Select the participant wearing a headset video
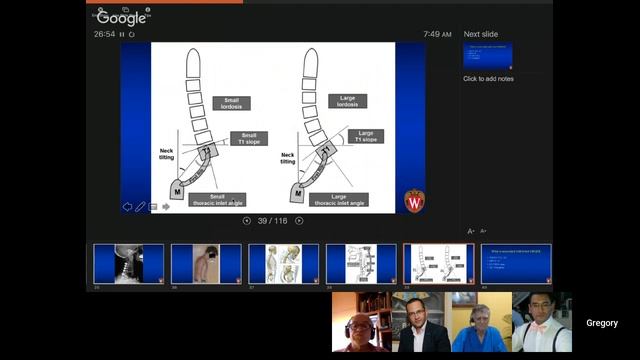The image size is (640, 360). coord(362,322)
